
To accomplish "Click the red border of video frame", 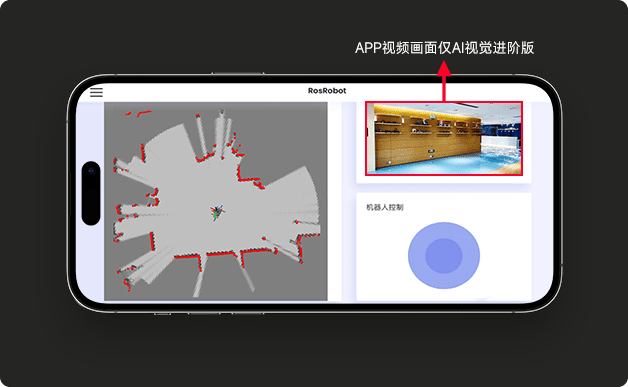I will pos(444,102).
